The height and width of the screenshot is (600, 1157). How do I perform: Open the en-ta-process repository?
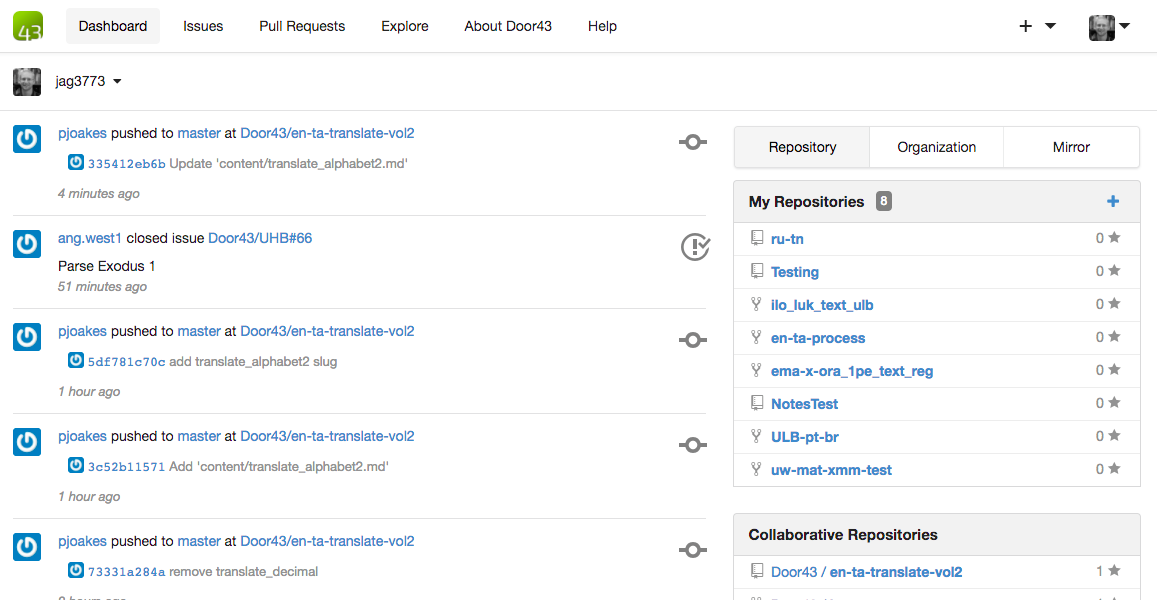tap(818, 338)
